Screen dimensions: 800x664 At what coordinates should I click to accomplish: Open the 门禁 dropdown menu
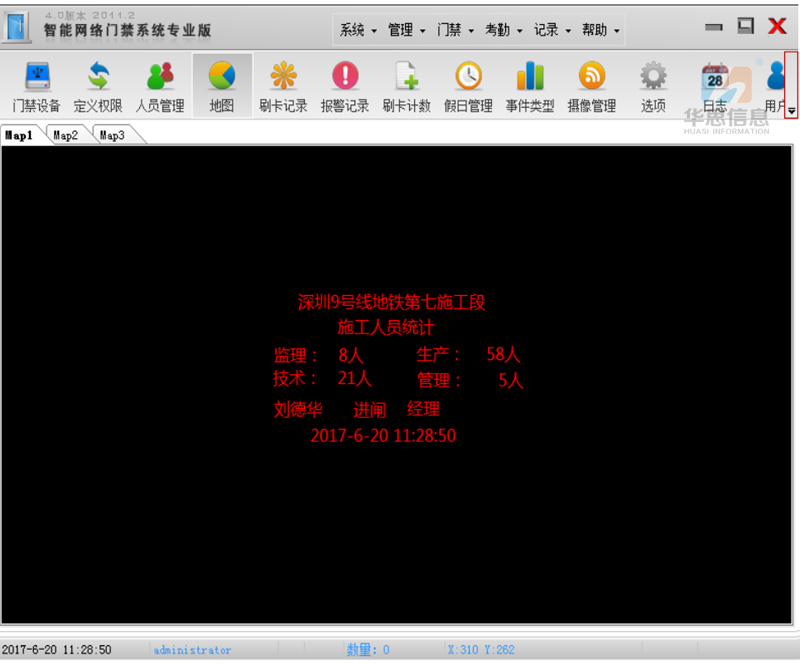(455, 30)
